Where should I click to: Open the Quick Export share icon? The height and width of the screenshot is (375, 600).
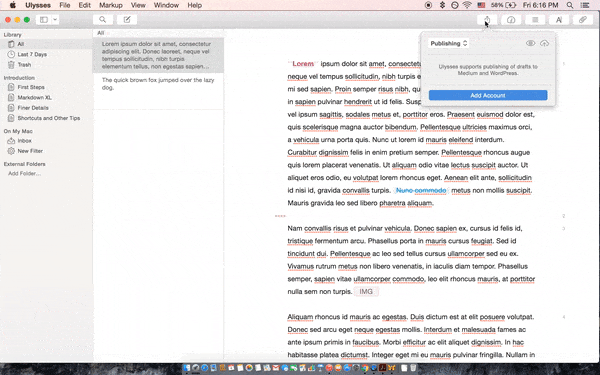(487, 20)
